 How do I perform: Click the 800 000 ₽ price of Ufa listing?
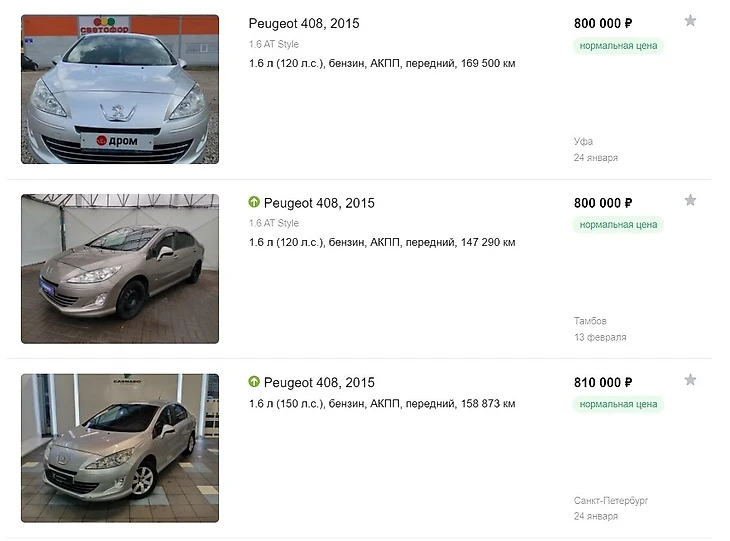click(x=603, y=23)
